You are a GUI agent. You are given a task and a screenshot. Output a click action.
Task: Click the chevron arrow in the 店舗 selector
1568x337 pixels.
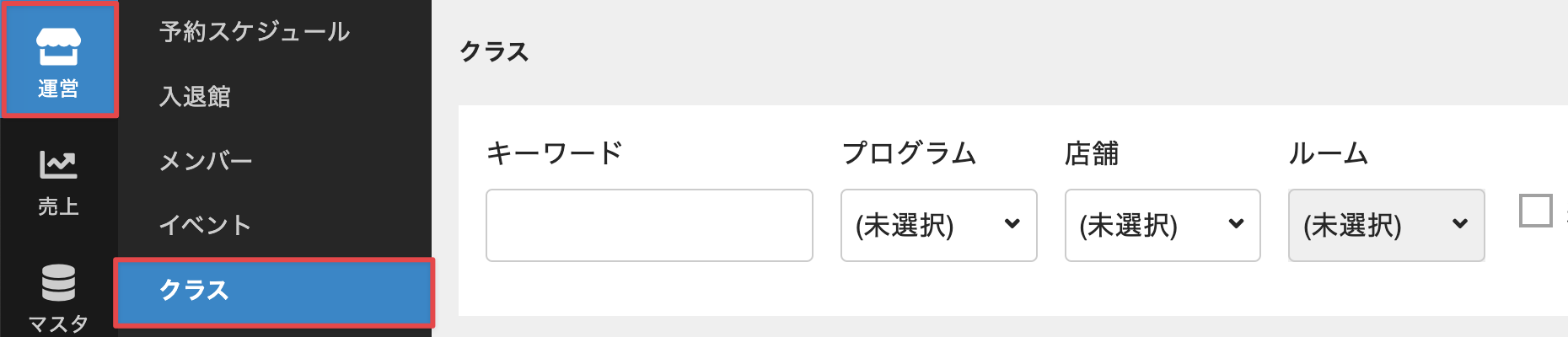[x=1236, y=224]
